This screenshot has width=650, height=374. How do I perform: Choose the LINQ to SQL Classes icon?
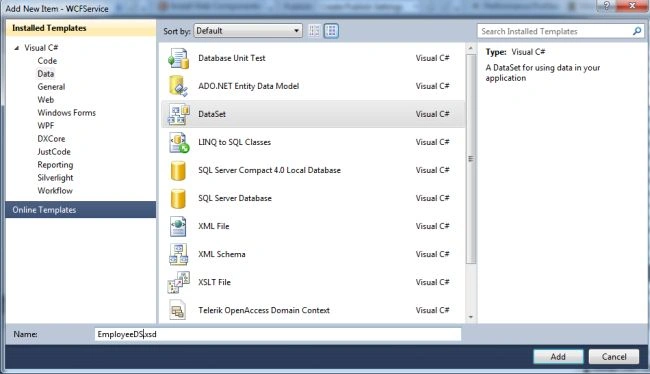pos(179,143)
